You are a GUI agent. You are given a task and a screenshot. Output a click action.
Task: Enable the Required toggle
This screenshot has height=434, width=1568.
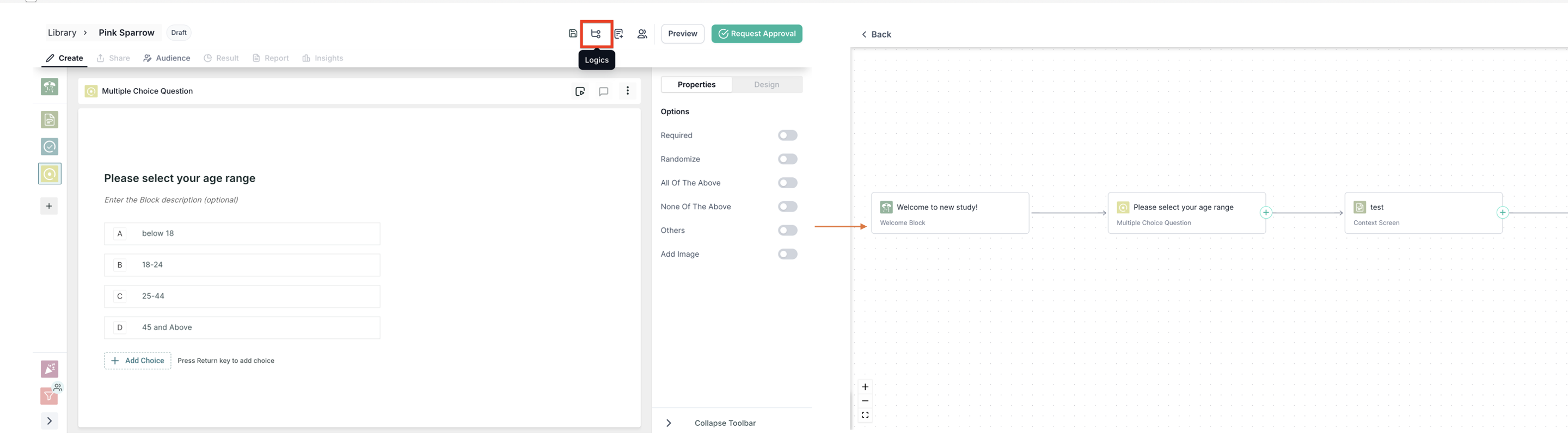point(787,135)
